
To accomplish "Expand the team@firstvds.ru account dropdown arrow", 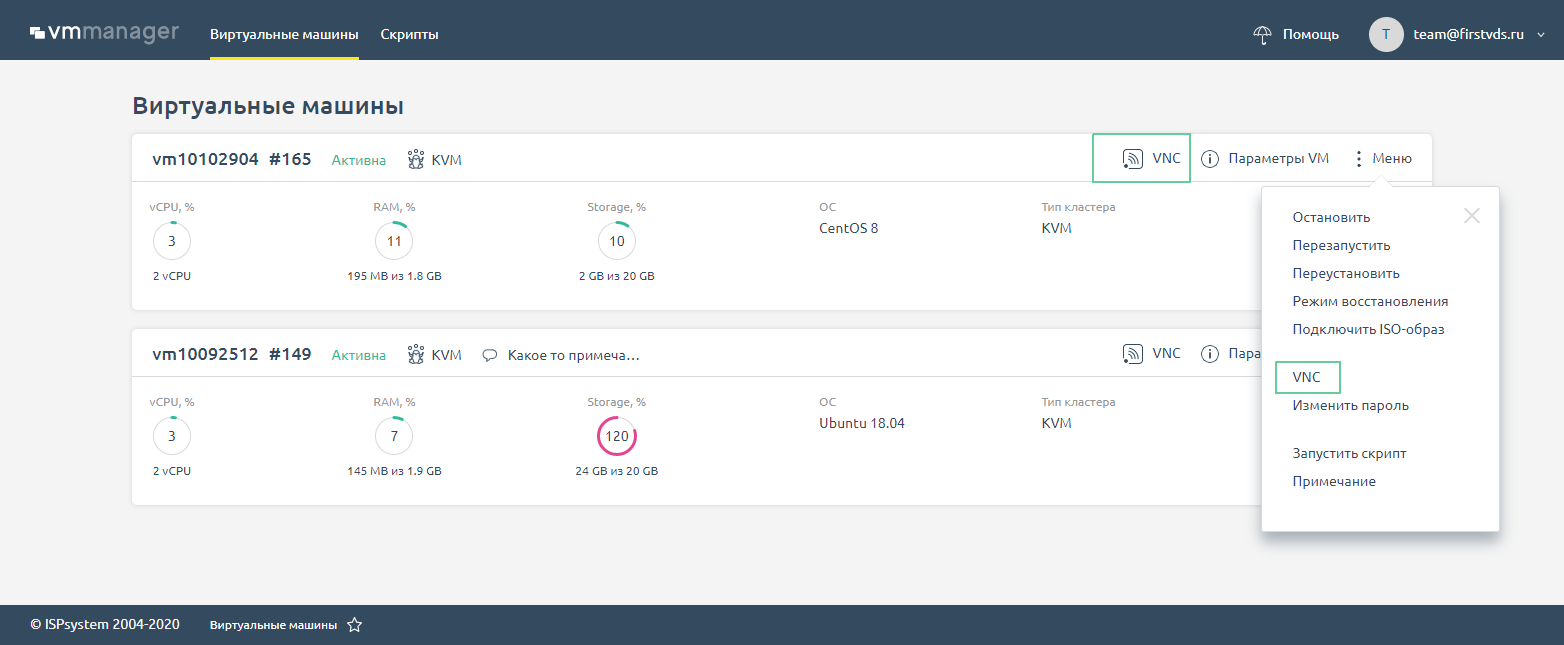I will point(1540,35).
